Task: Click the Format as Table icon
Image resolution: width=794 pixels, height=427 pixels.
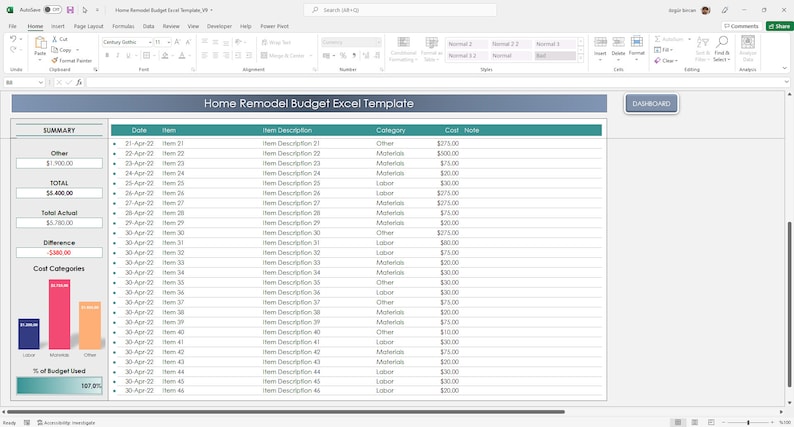Action: (x=431, y=43)
